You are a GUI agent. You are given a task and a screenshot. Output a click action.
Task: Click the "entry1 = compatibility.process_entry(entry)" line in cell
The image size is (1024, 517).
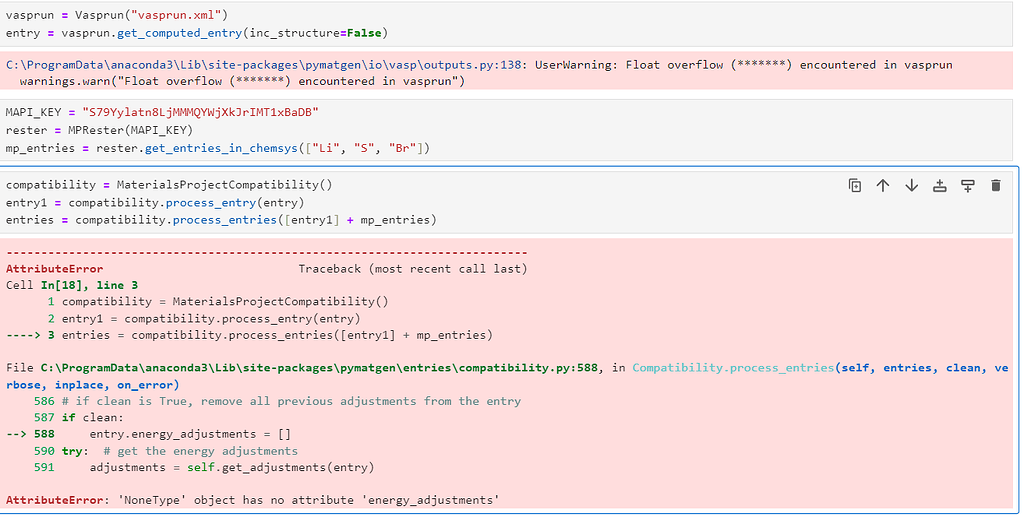tap(155, 202)
